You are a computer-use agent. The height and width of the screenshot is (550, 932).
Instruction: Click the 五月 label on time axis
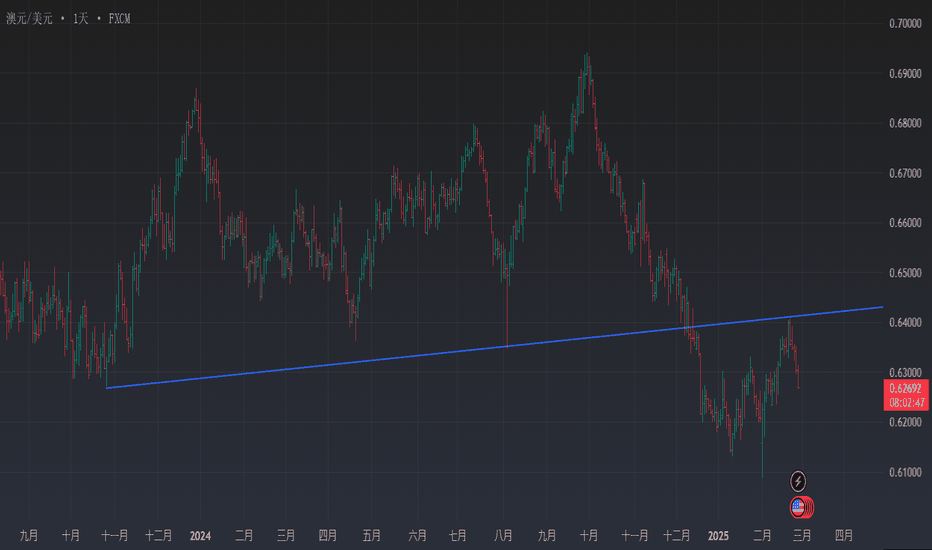tap(371, 535)
